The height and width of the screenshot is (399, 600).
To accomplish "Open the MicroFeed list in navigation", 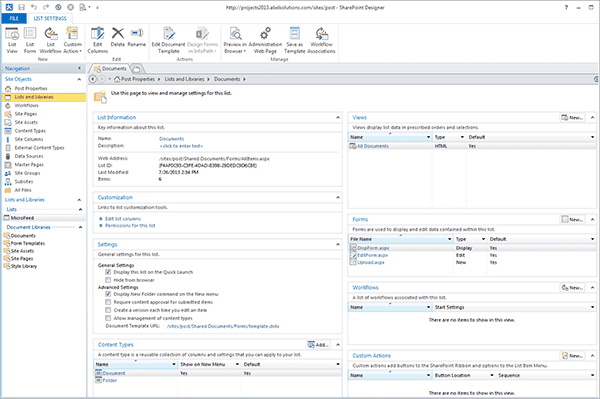I will pos(22,218).
